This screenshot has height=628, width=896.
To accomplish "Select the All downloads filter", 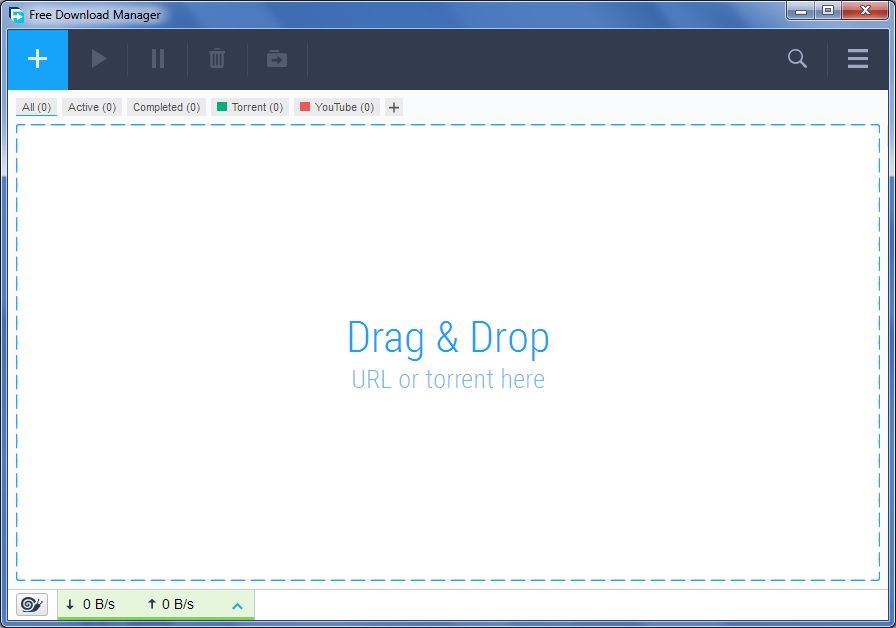I will pos(36,107).
